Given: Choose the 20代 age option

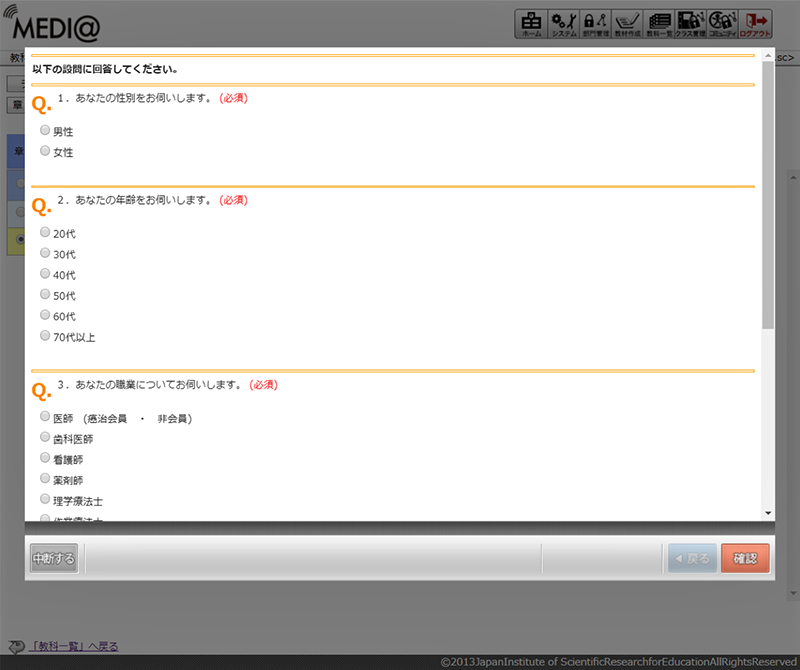Looking at the screenshot, I should pos(45,232).
